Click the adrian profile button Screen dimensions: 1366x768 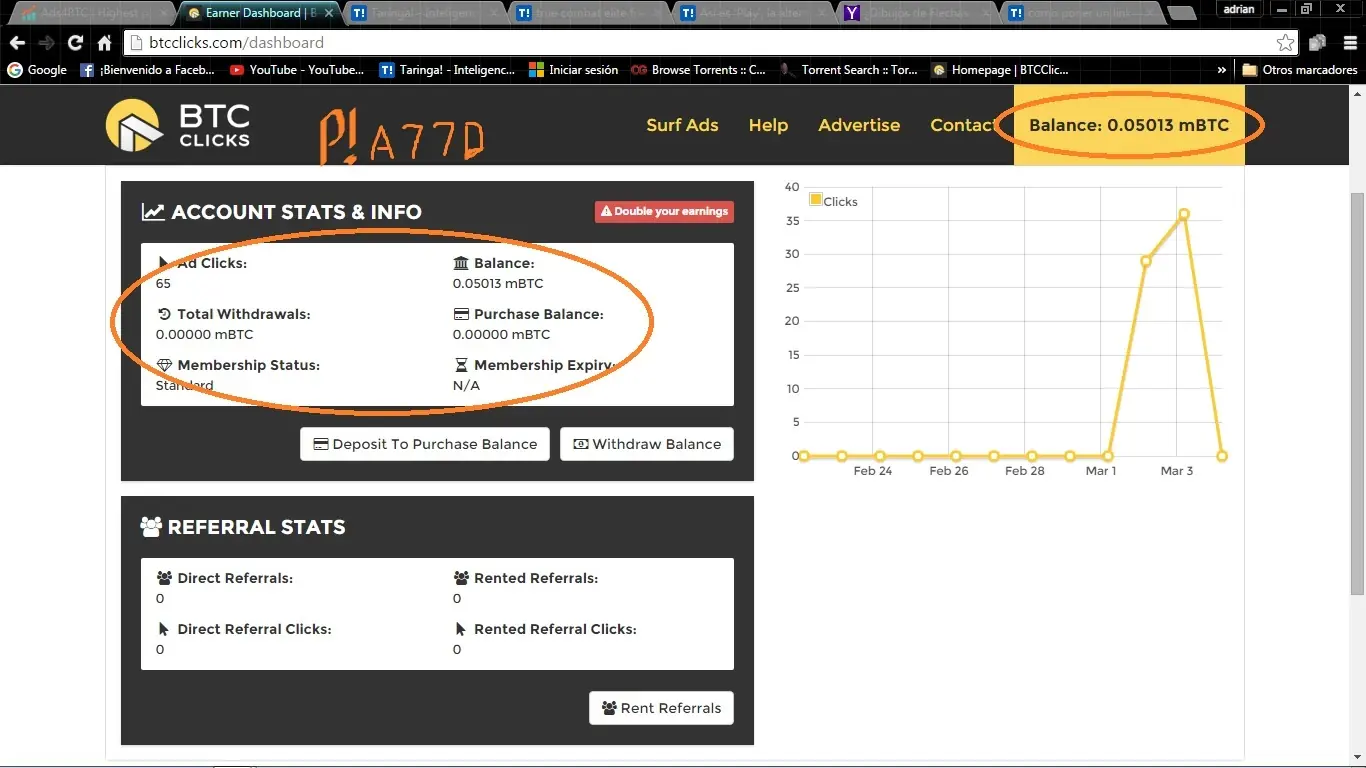pos(1238,9)
